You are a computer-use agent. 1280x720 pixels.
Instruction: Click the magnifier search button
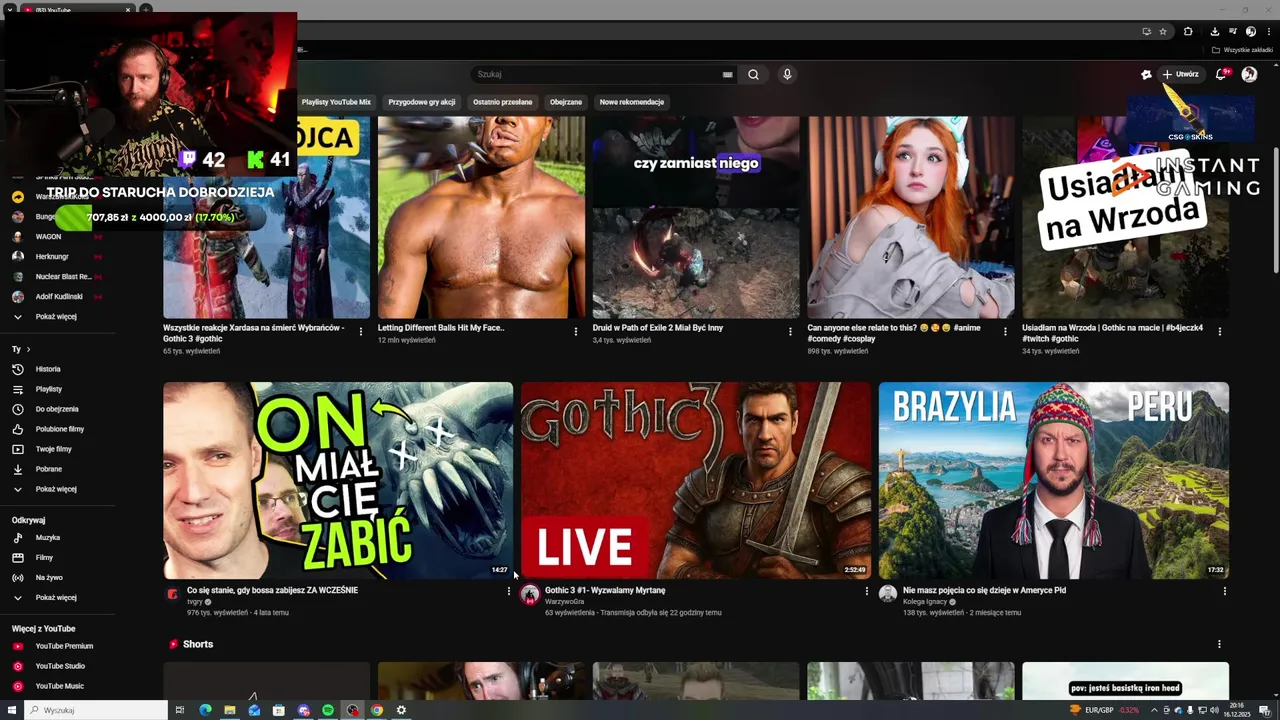[753, 74]
